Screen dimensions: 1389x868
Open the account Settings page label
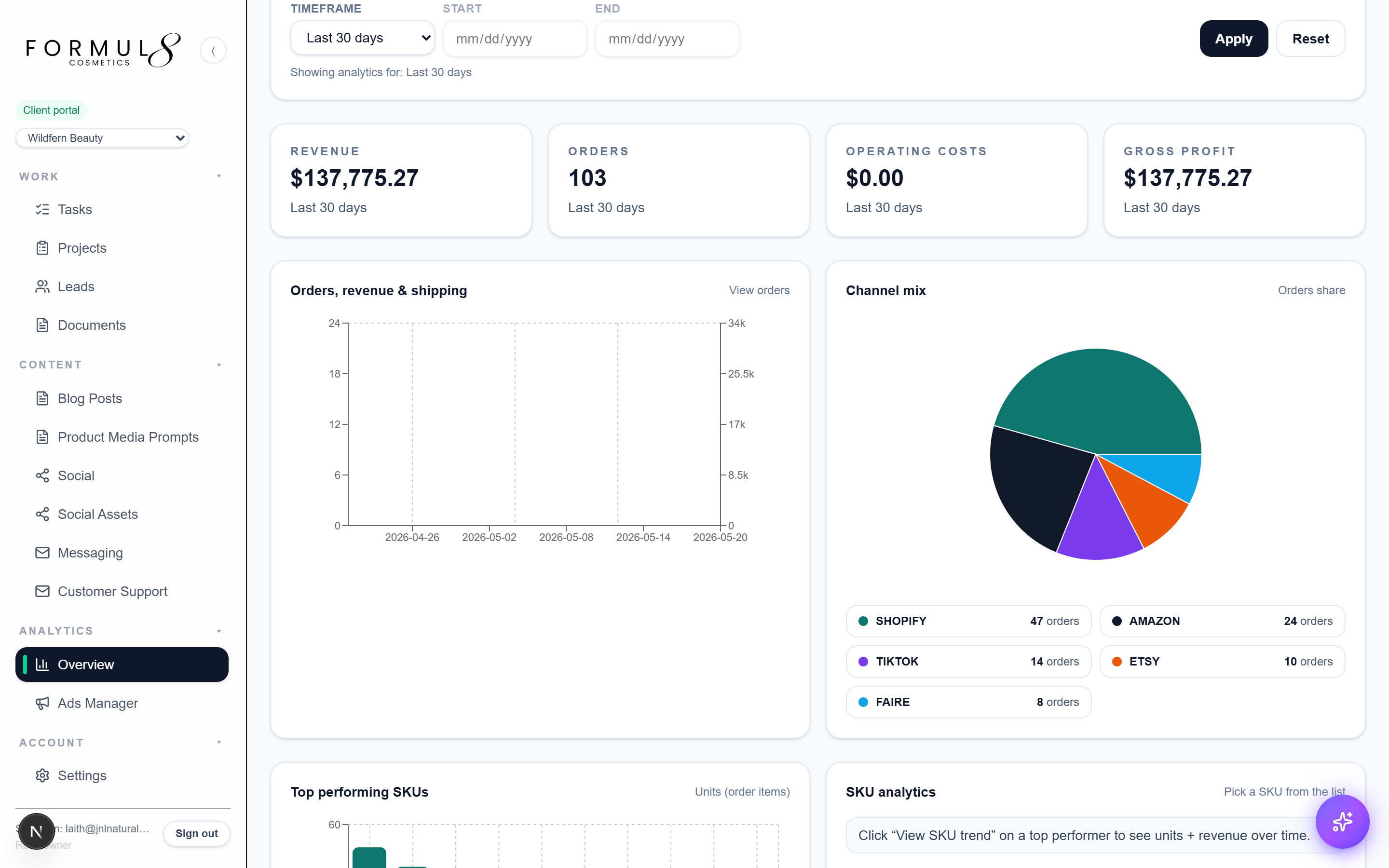click(x=82, y=775)
